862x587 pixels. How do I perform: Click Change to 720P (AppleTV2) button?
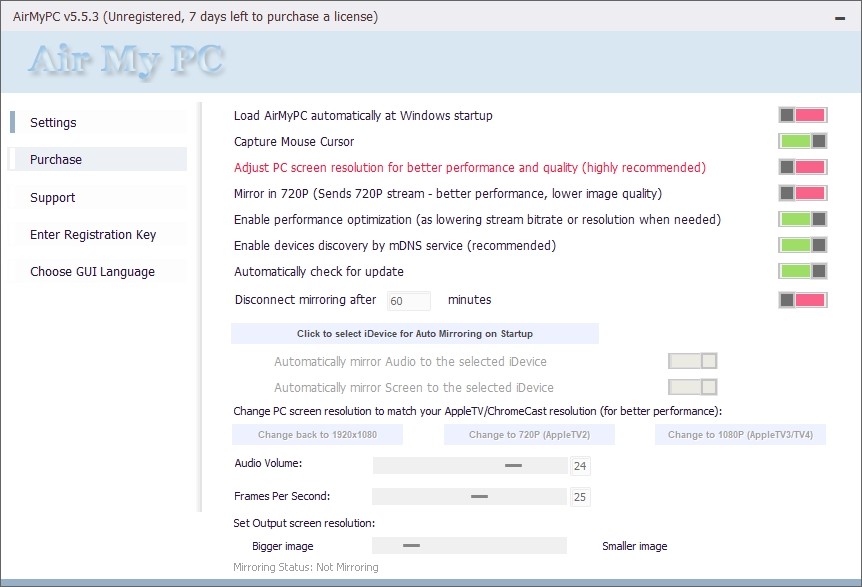point(529,435)
